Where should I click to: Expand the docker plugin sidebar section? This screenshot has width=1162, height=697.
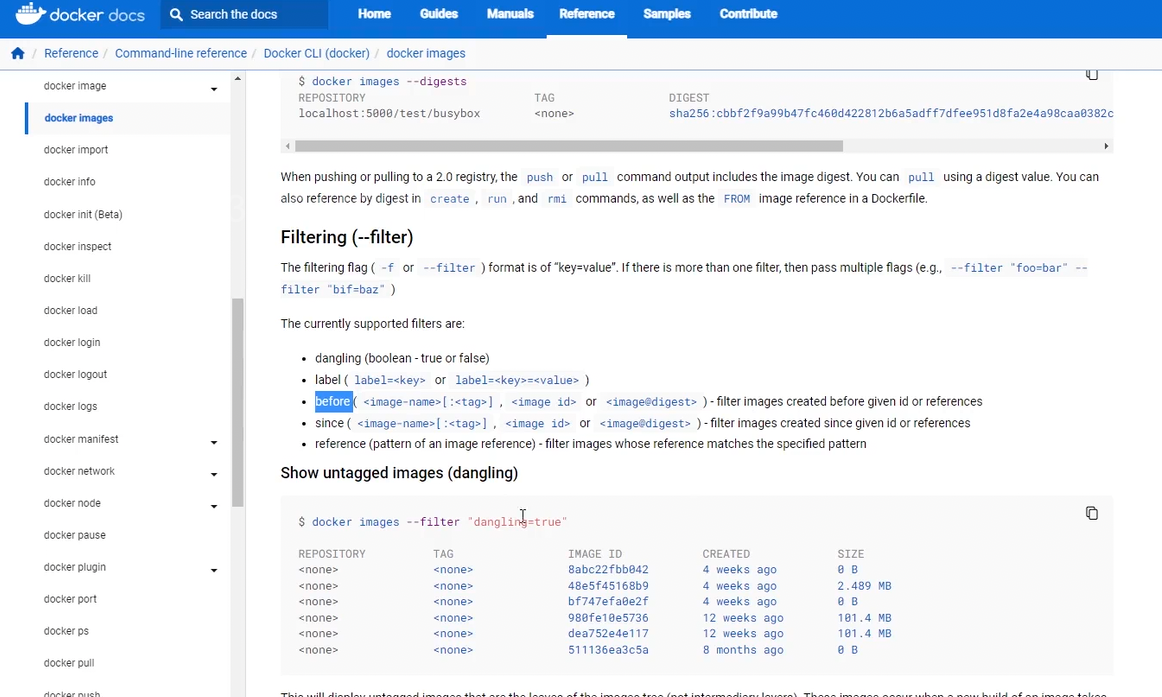(213, 570)
